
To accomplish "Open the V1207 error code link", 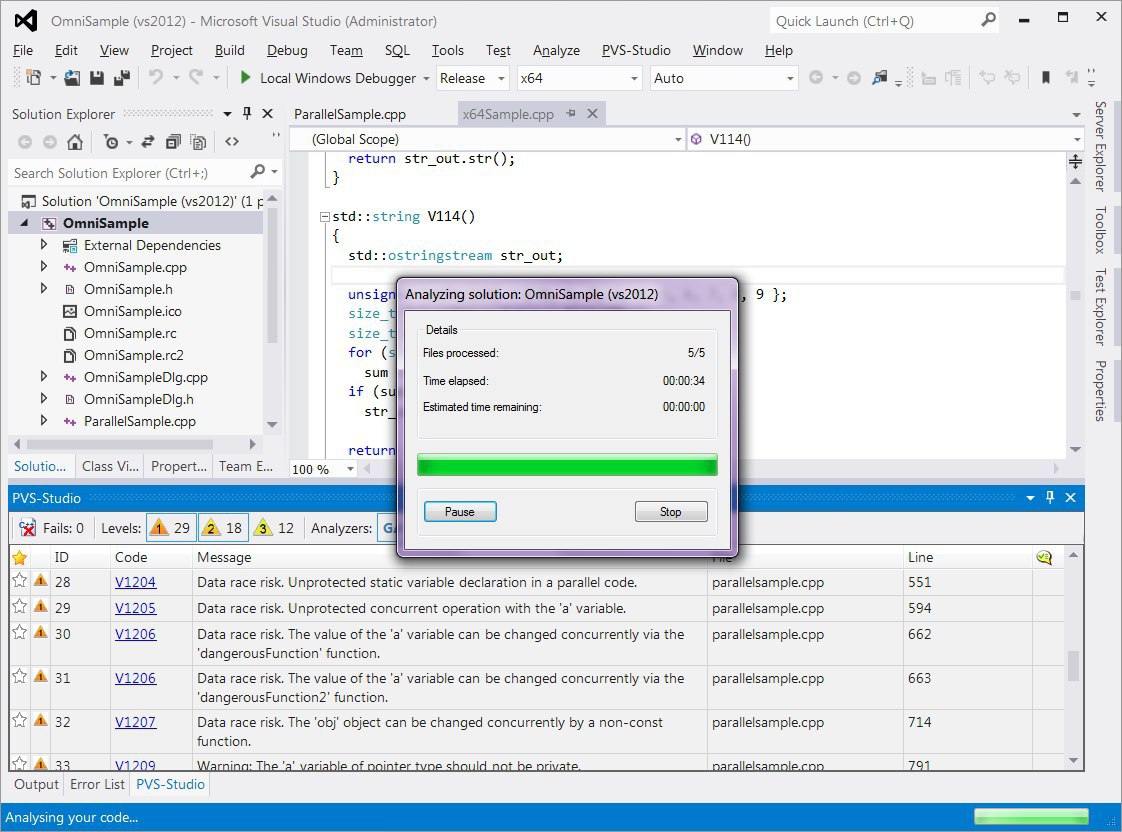I will click(x=135, y=722).
